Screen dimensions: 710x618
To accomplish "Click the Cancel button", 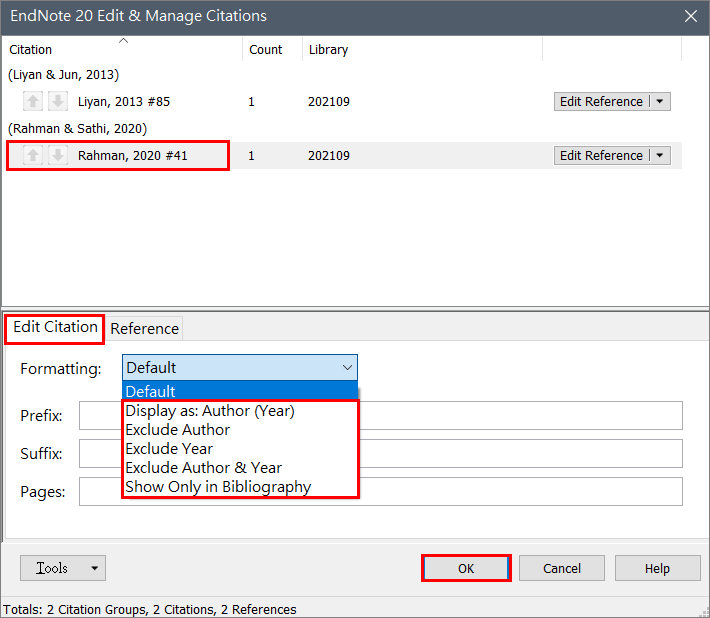I will pyautogui.click(x=561, y=568).
